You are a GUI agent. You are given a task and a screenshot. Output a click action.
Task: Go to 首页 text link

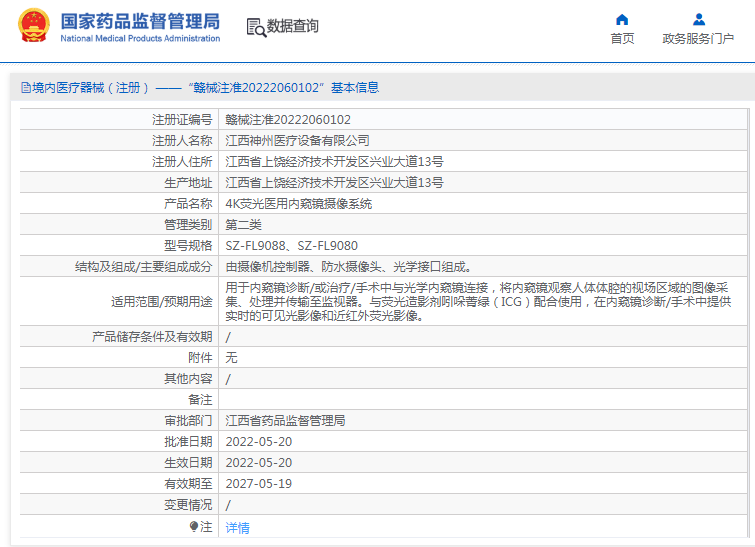tap(622, 39)
